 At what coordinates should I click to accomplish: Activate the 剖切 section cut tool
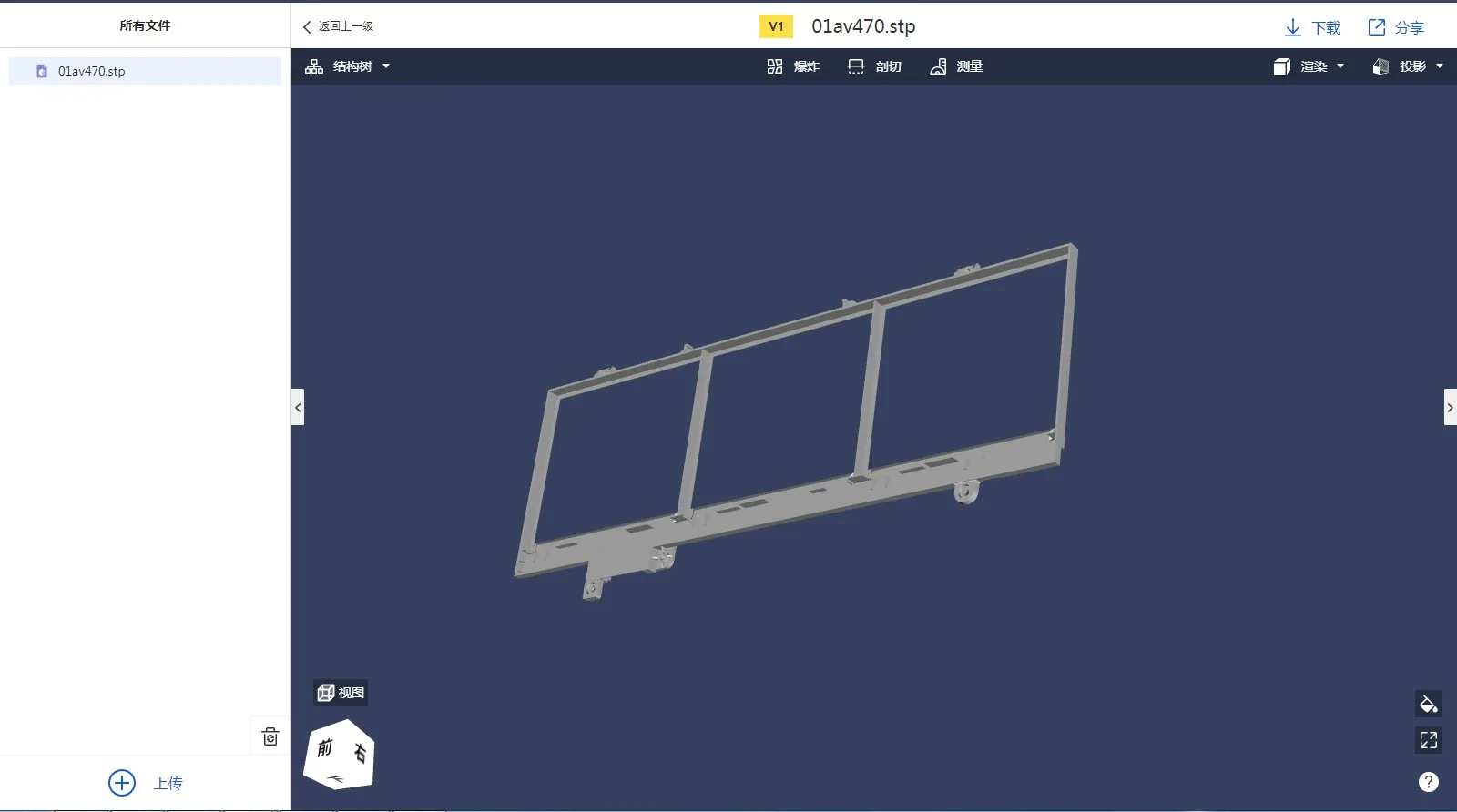[874, 66]
